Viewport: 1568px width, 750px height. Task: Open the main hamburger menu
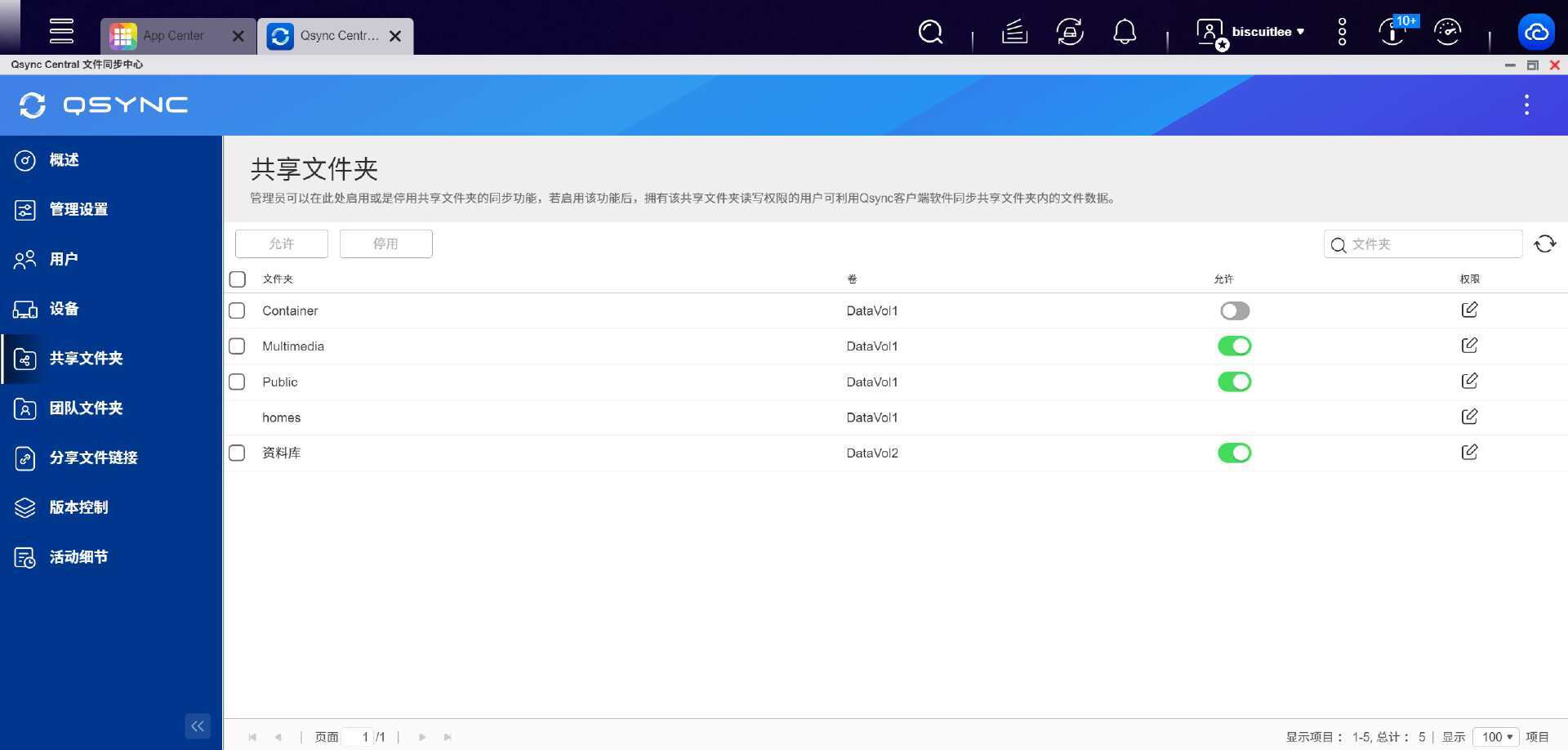tap(61, 31)
